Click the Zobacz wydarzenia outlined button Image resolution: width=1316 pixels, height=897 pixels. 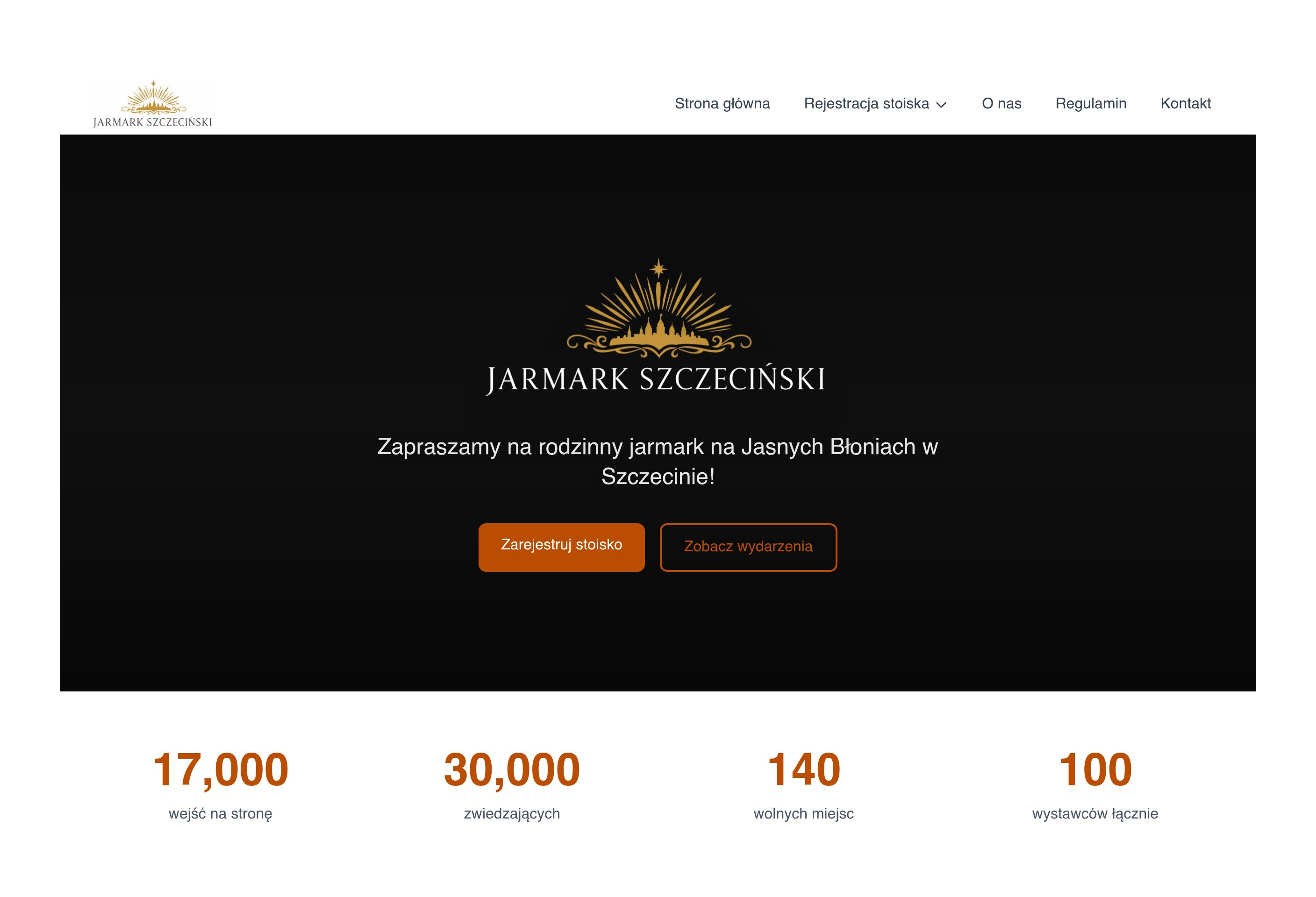[748, 547]
